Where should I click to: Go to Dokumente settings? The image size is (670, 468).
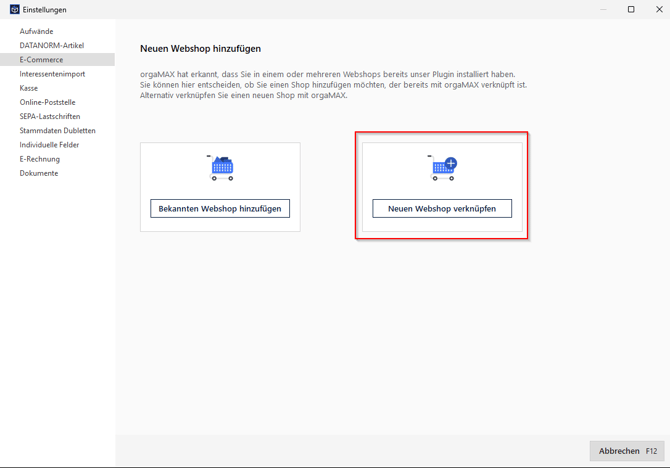(x=38, y=173)
